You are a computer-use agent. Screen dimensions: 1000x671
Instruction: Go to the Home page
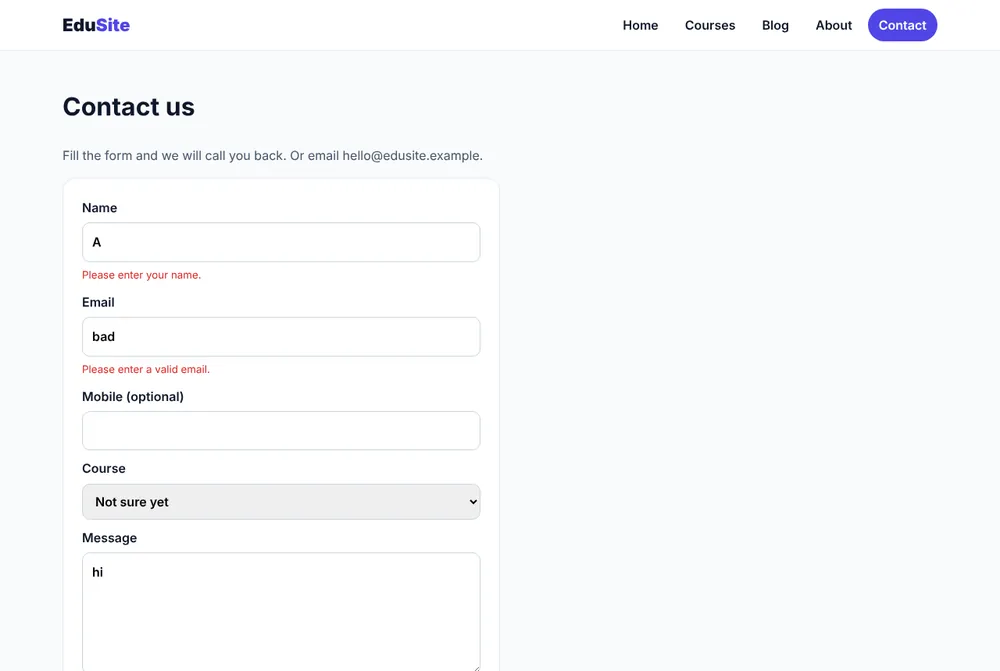(640, 25)
